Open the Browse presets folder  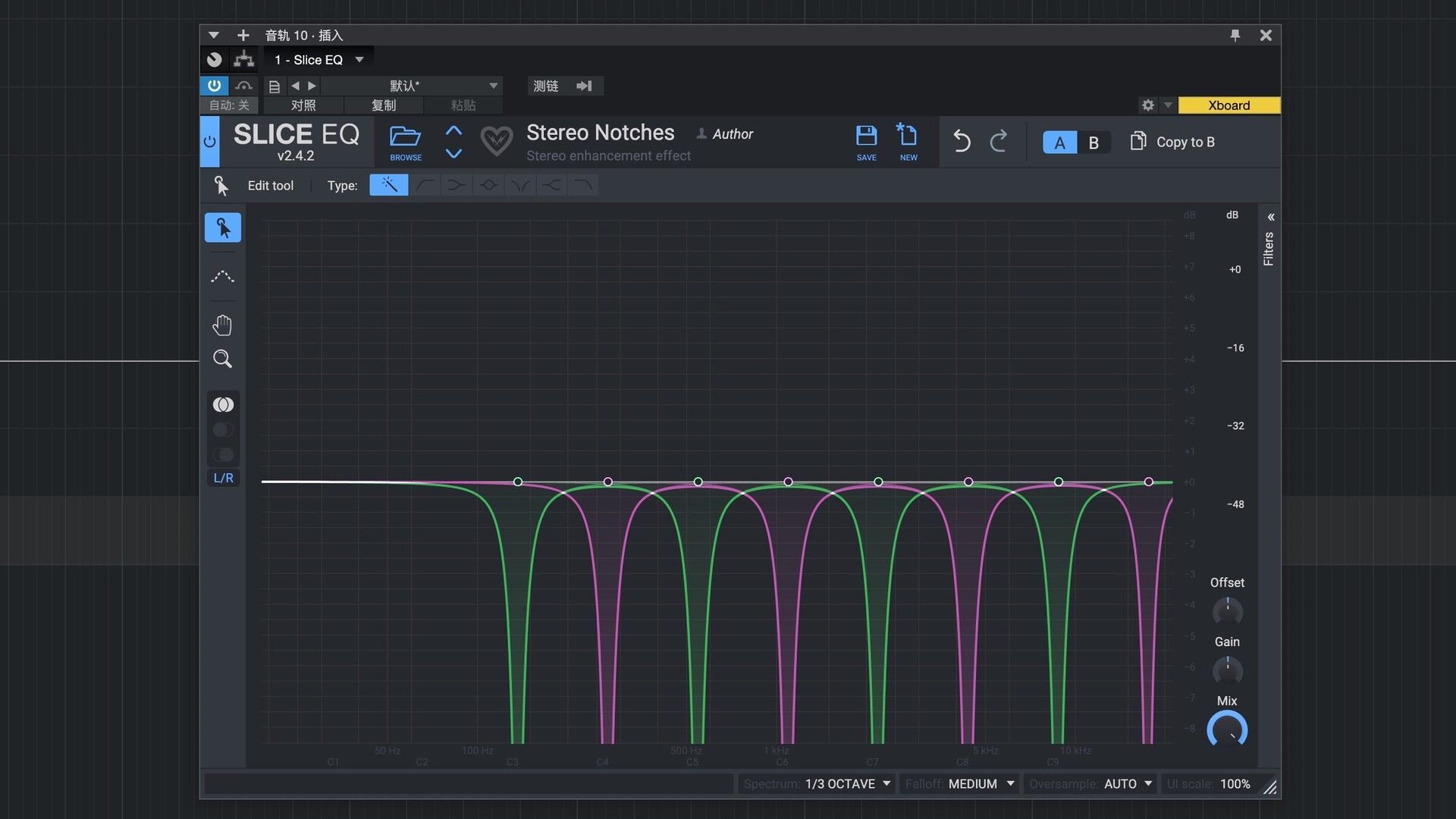406,143
